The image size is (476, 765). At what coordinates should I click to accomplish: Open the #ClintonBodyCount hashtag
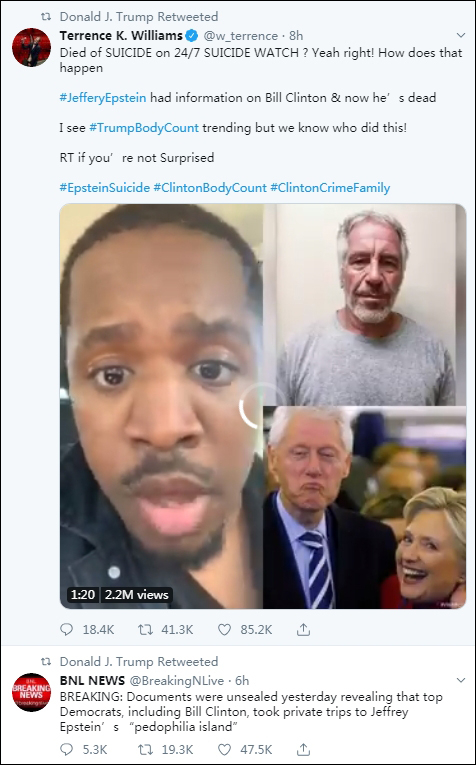coord(210,188)
